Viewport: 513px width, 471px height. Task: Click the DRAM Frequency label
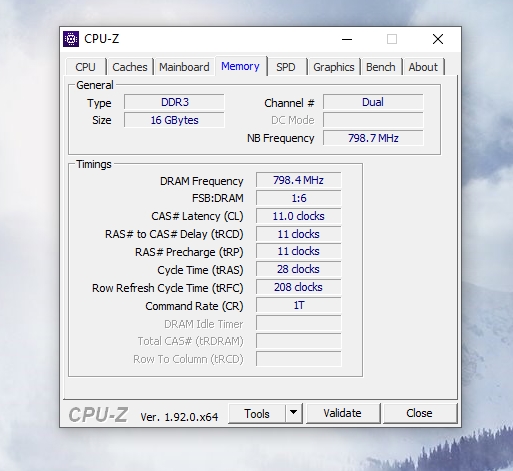(x=202, y=181)
